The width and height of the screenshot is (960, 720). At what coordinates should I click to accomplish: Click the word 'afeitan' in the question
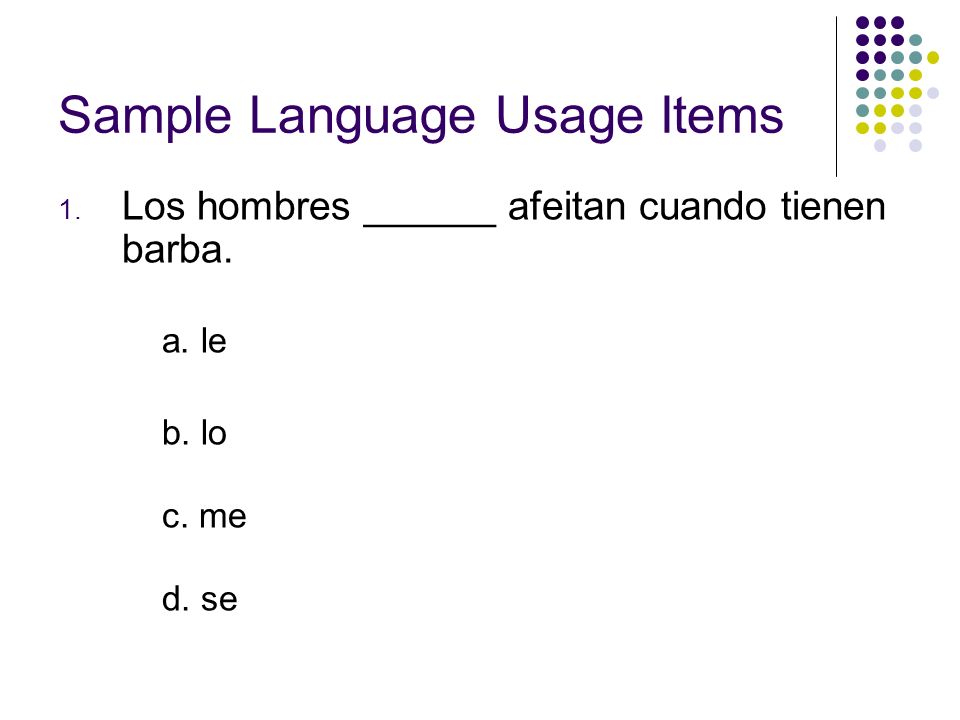pyautogui.click(x=568, y=206)
